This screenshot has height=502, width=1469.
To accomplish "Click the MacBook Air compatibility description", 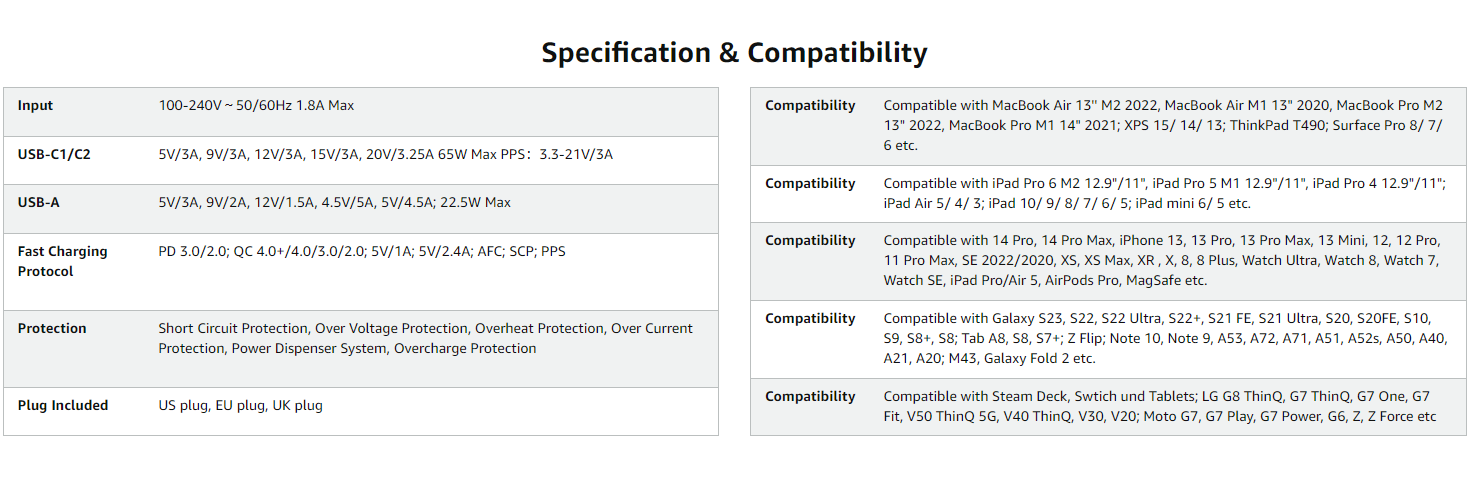I will (1163, 125).
